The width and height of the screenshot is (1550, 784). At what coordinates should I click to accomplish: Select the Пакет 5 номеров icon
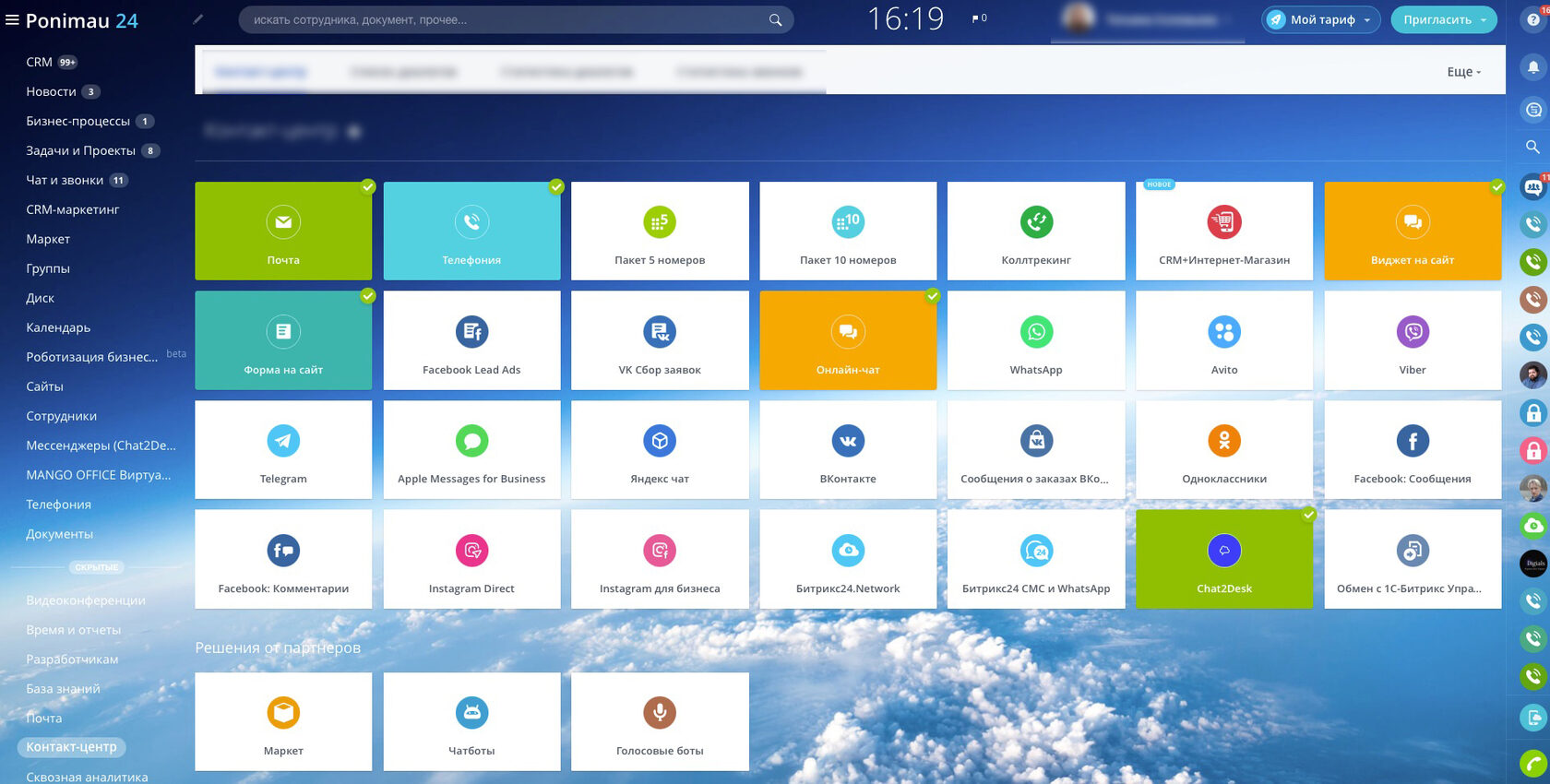(660, 222)
